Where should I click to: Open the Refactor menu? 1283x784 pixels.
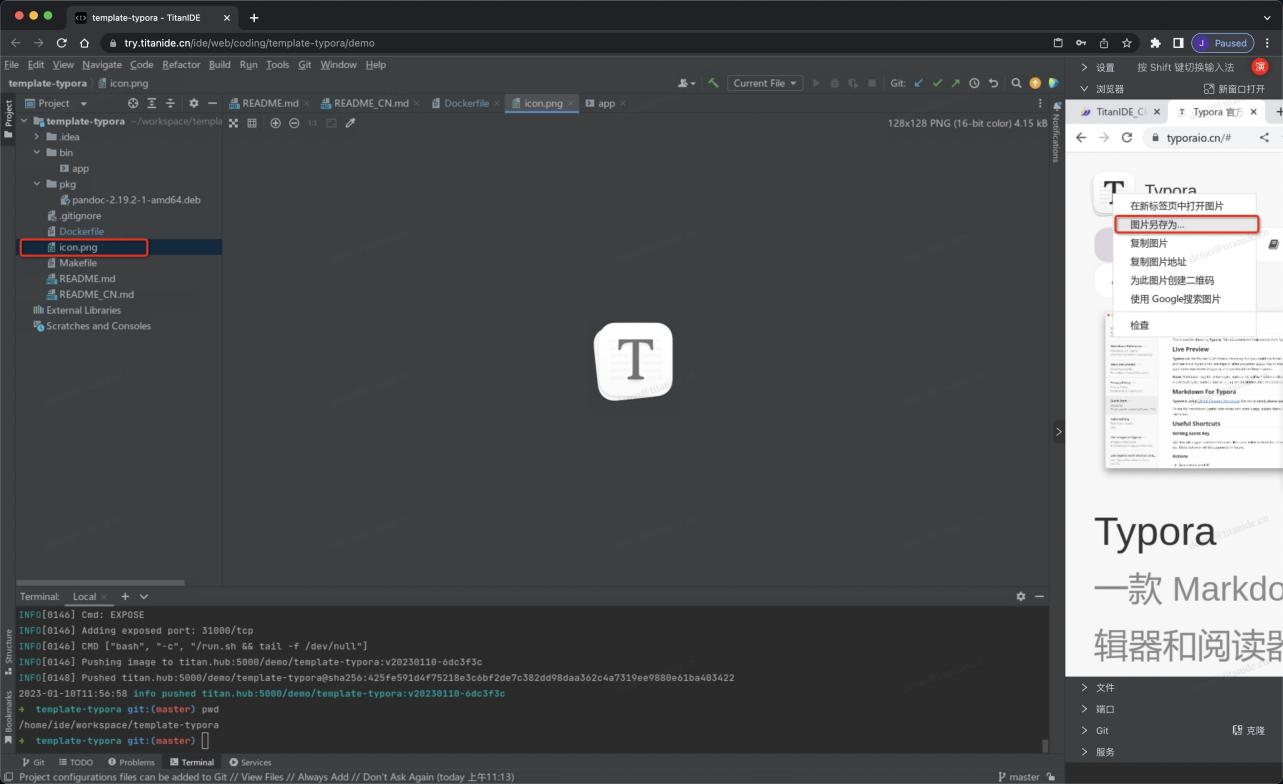tap(181, 65)
